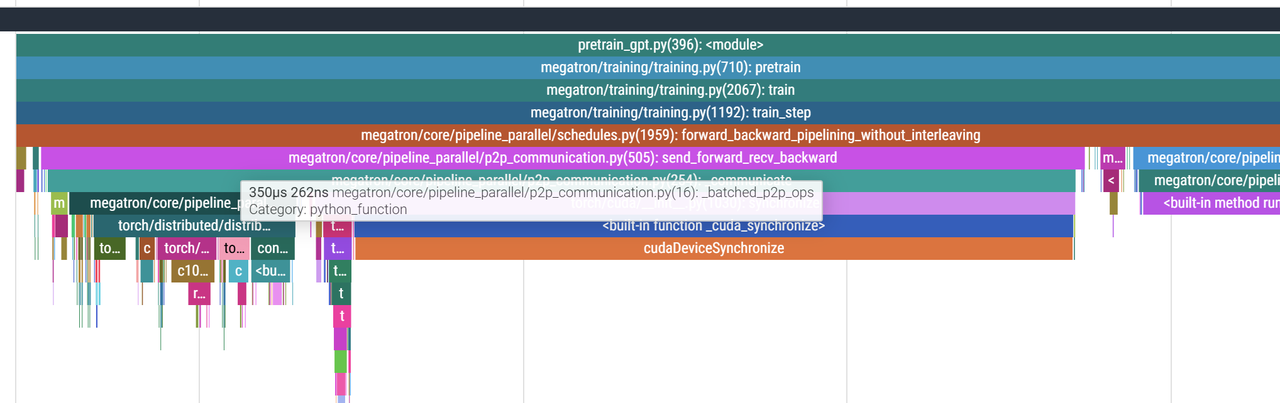Click the dark green "con..." slice
1280x403 pixels.
(x=273, y=248)
